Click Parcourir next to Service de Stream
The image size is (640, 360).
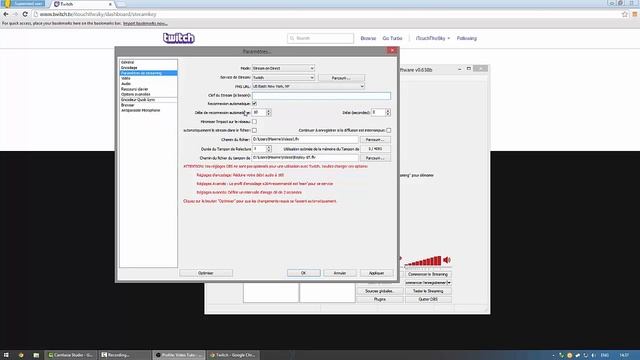pyautogui.click(x=341, y=78)
